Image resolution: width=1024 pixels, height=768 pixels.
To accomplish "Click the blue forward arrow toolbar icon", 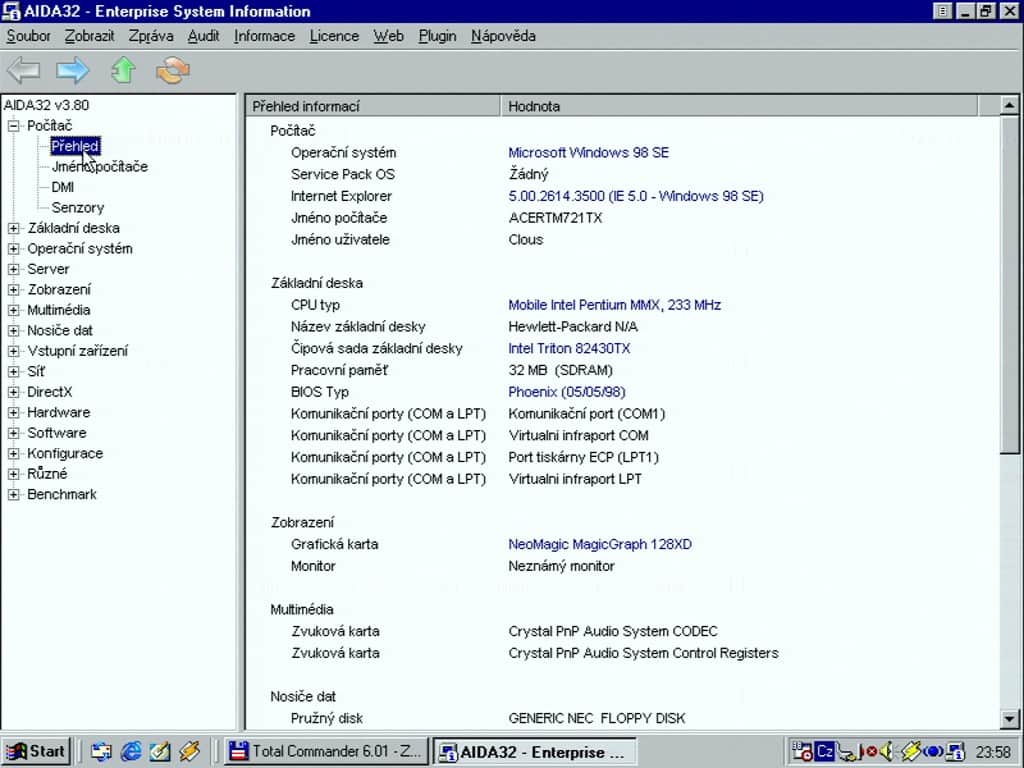I will point(72,70).
